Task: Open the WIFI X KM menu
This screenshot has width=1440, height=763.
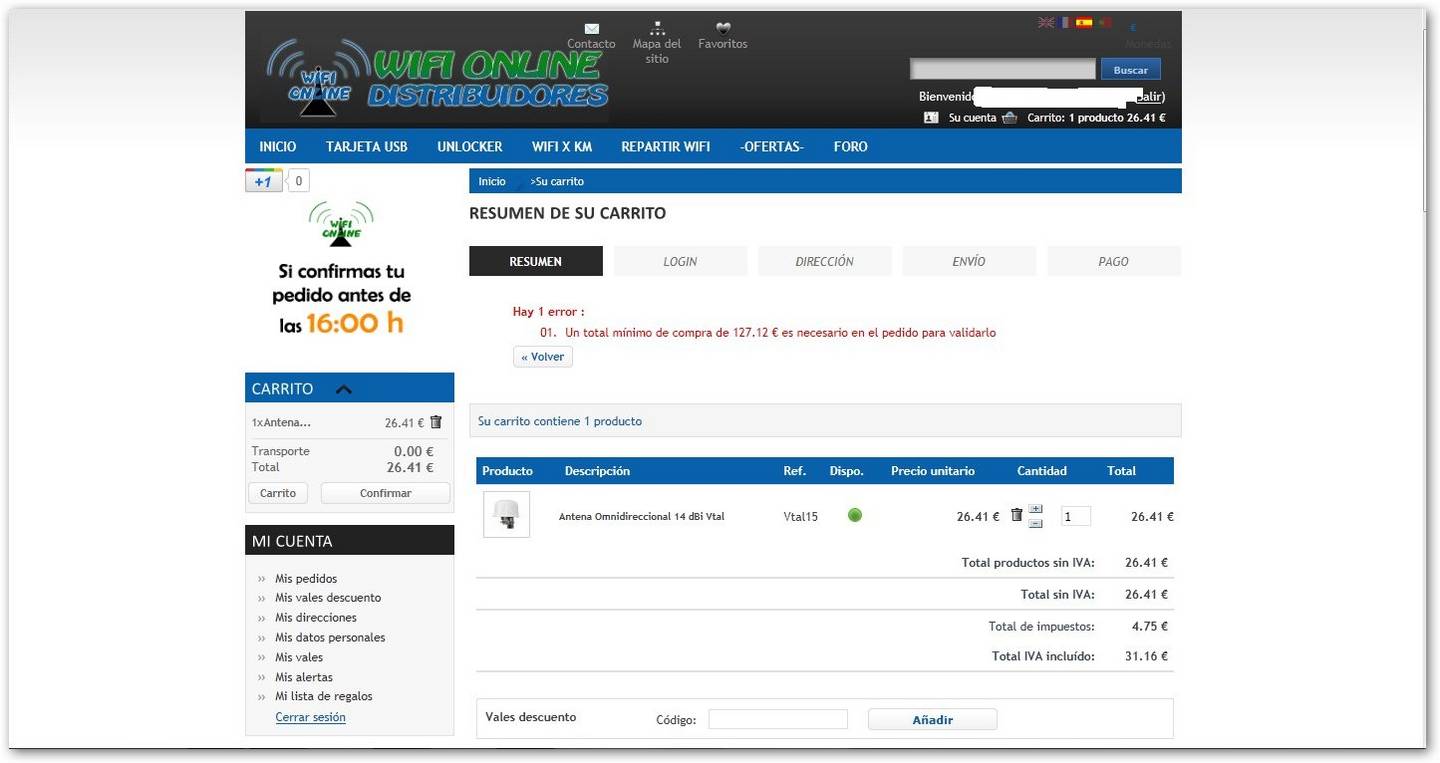Action: click(x=562, y=146)
